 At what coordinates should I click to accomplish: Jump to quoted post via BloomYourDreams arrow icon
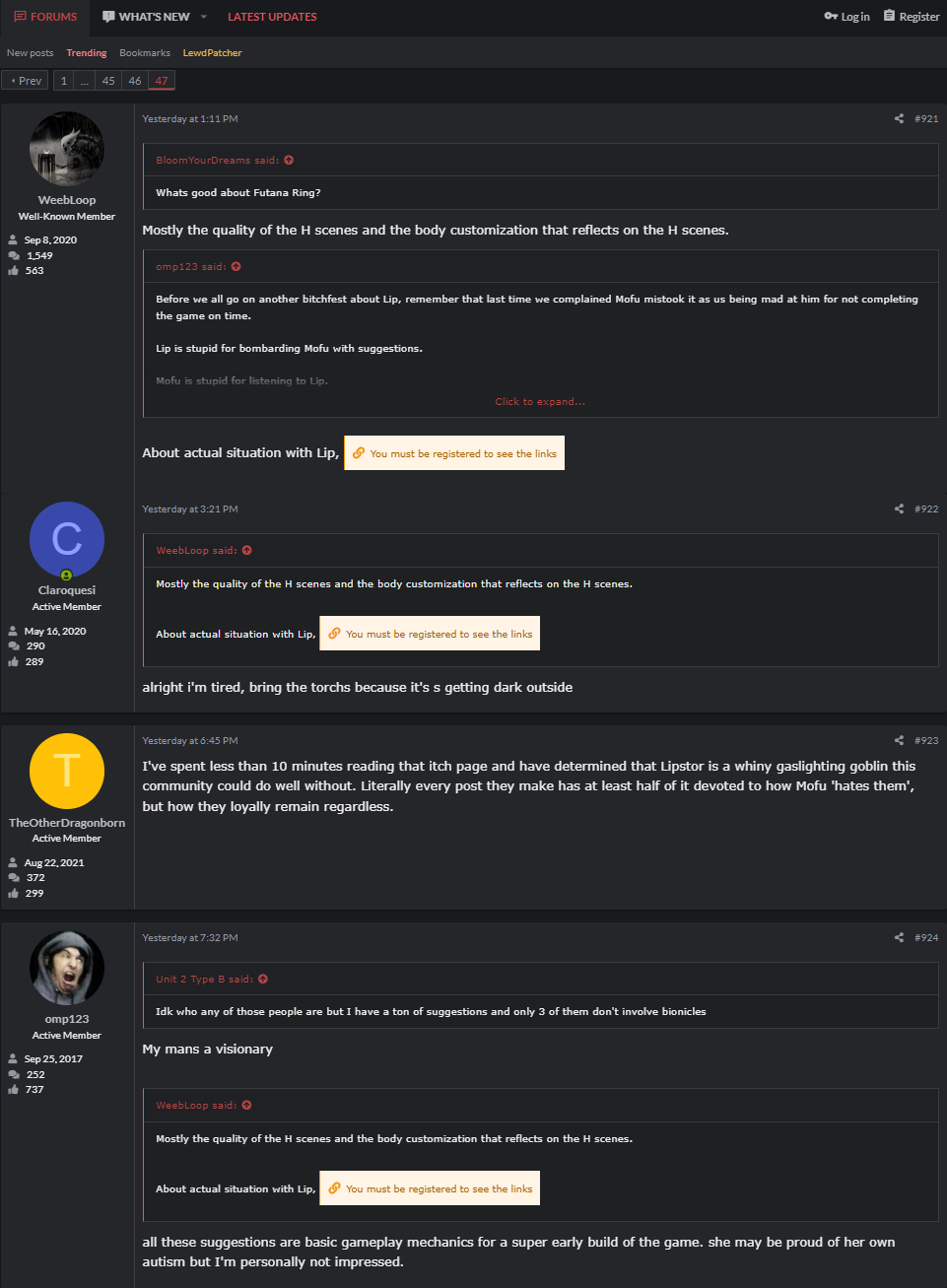tap(288, 160)
